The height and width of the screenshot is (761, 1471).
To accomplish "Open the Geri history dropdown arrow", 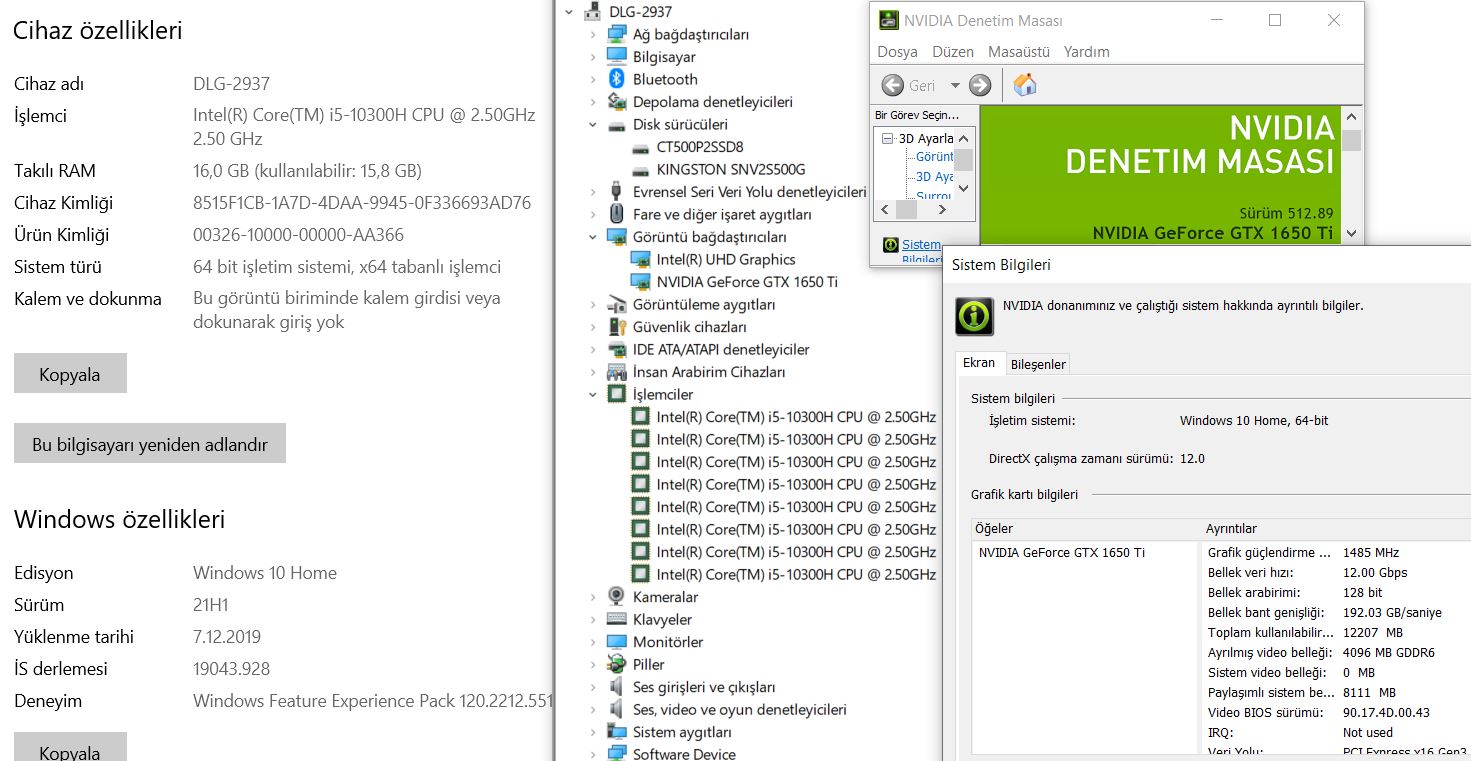I will click(x=955, y=86).
